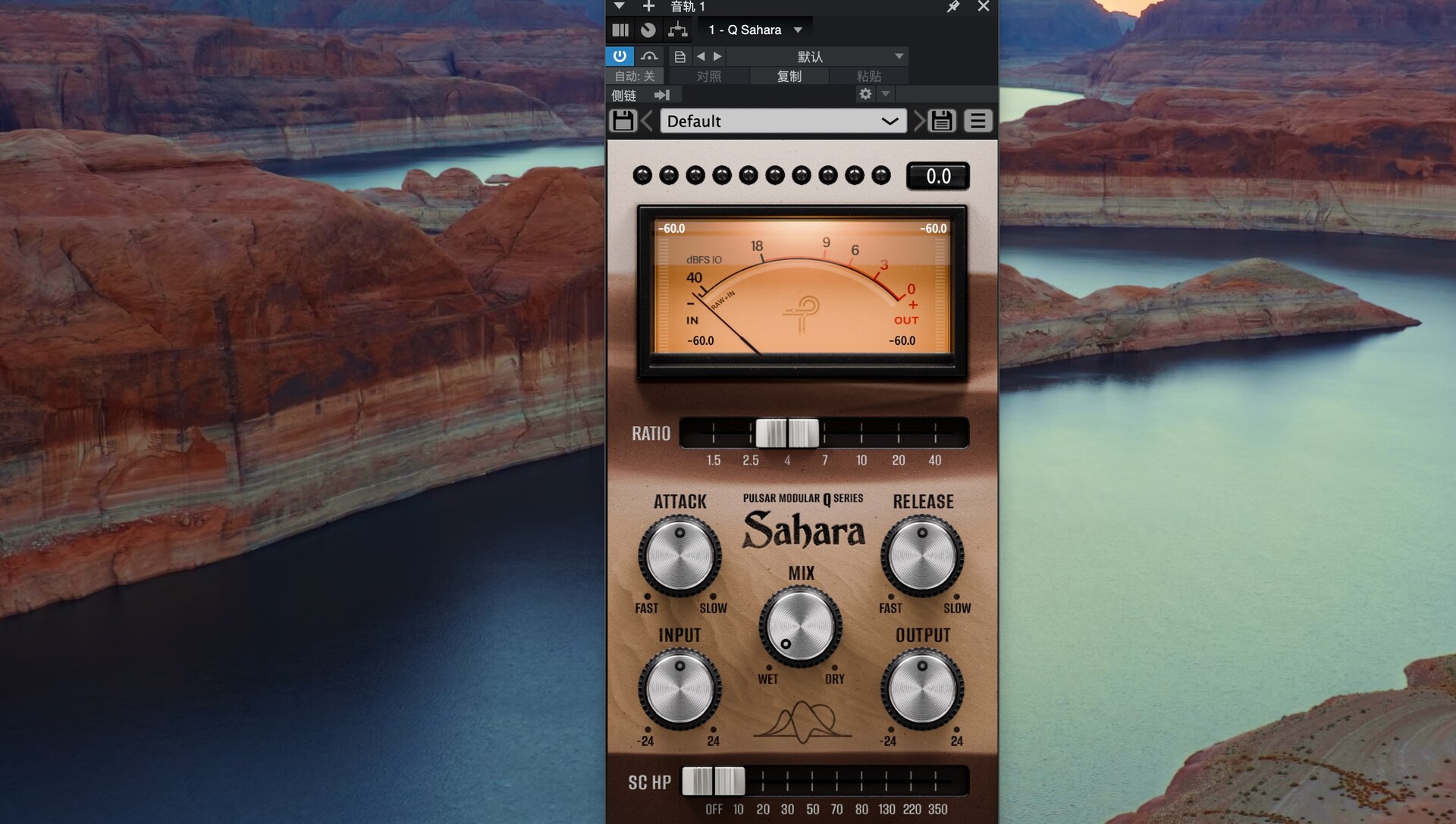Open the plugin window menu triangle
Image resolution: width=1456 pixels, height=824 pixels.
[x=619, y=6]
